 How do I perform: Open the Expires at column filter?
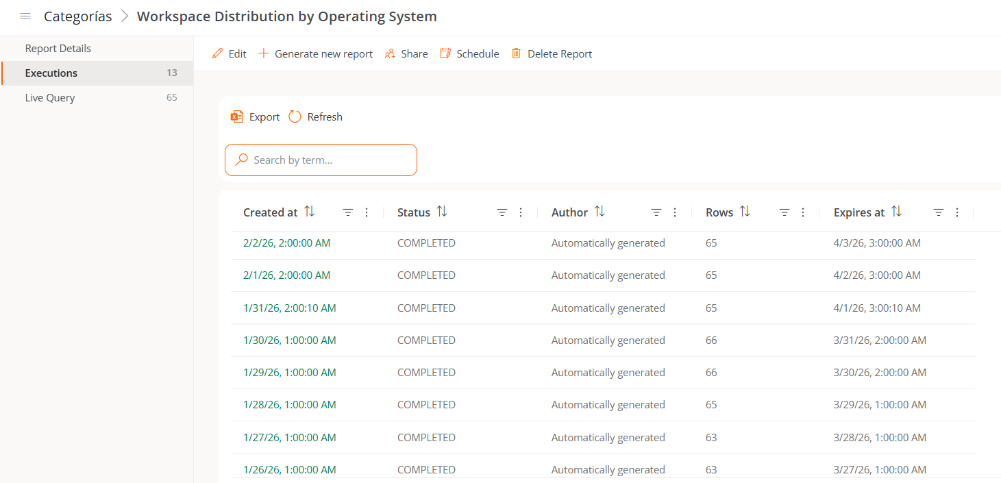point(938,213)
